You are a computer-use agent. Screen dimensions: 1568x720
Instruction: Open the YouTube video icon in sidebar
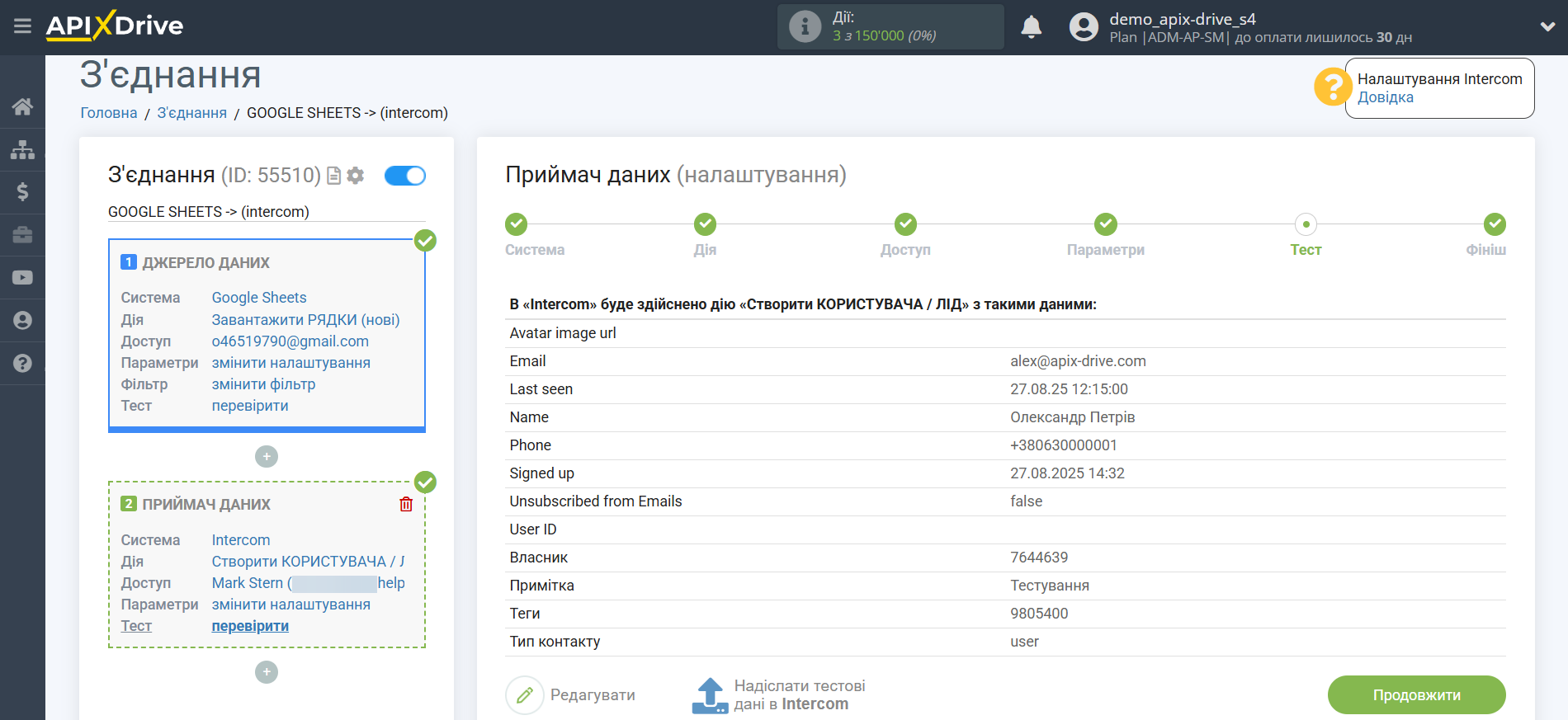tap(22, 278)
